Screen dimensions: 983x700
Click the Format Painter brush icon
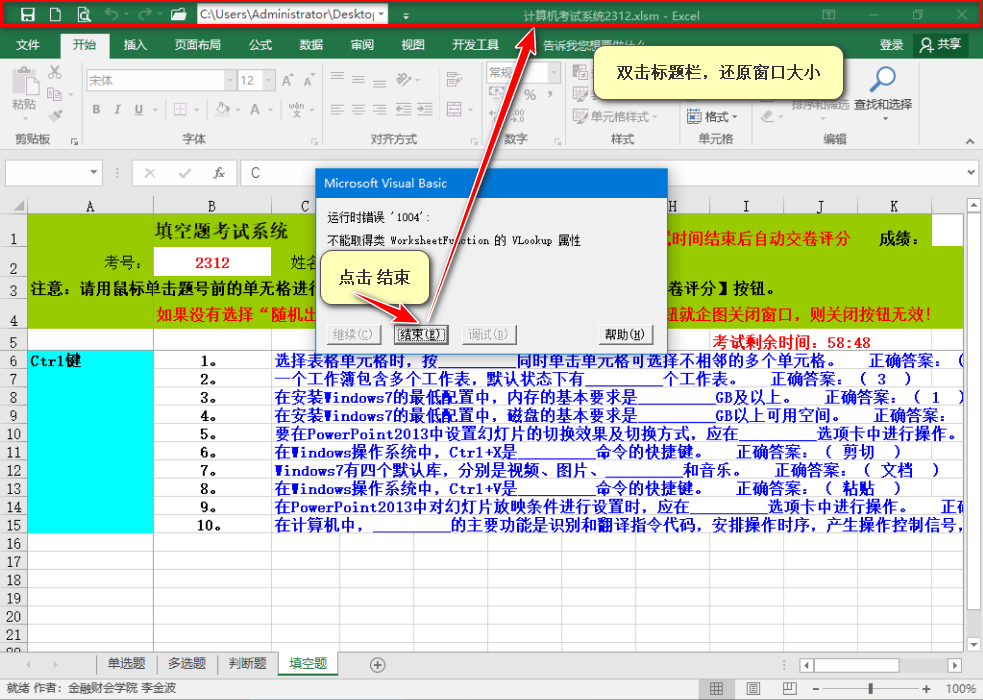coord(55,115)
